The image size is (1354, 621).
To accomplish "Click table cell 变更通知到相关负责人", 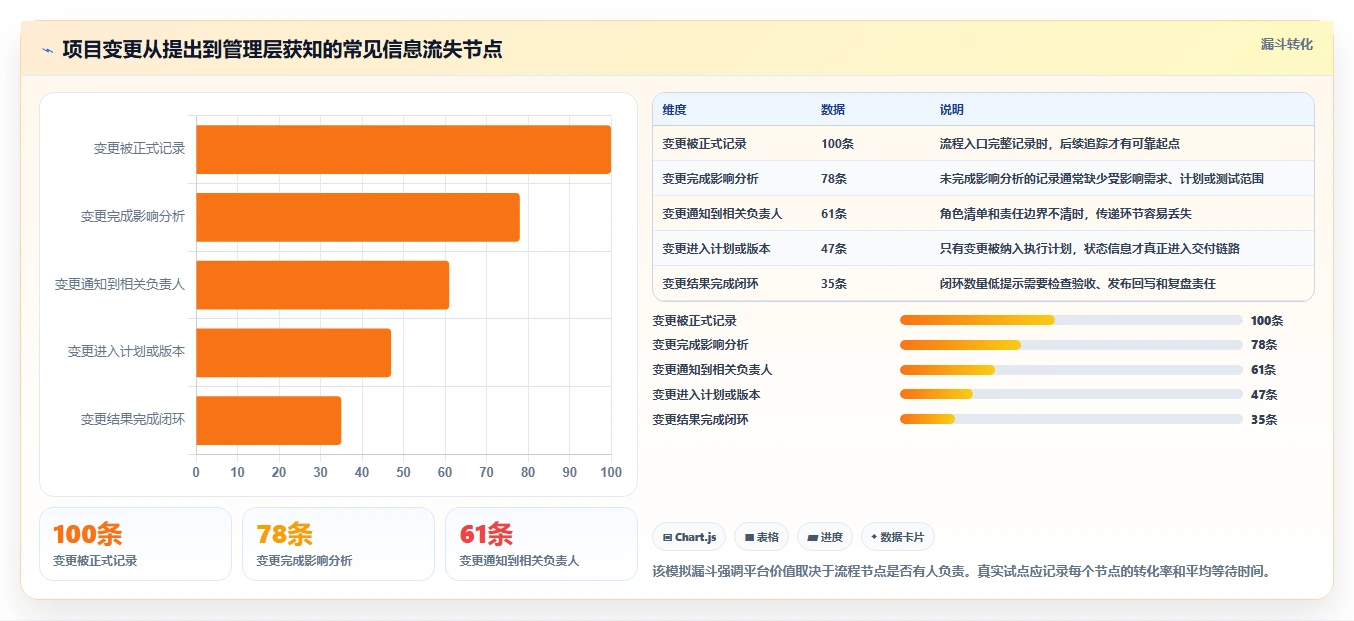I will (722, 214).
